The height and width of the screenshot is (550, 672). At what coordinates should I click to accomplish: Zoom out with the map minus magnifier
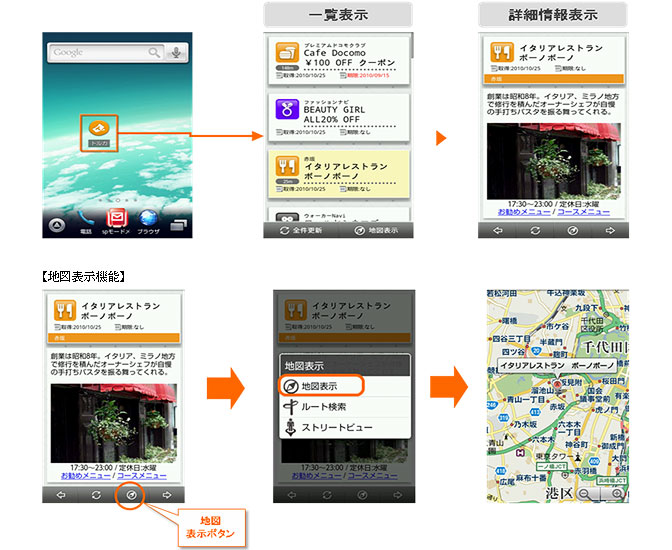click(x=584, y=494)
